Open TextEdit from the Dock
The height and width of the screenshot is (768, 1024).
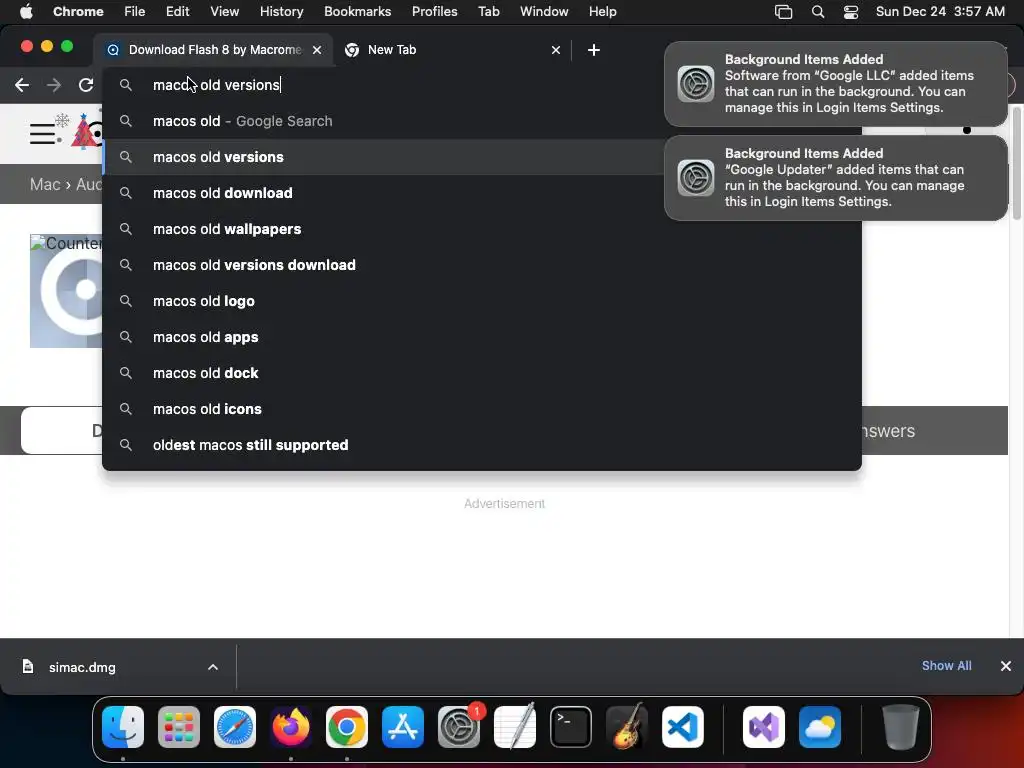pyautogui.click(x=515, y=727)
